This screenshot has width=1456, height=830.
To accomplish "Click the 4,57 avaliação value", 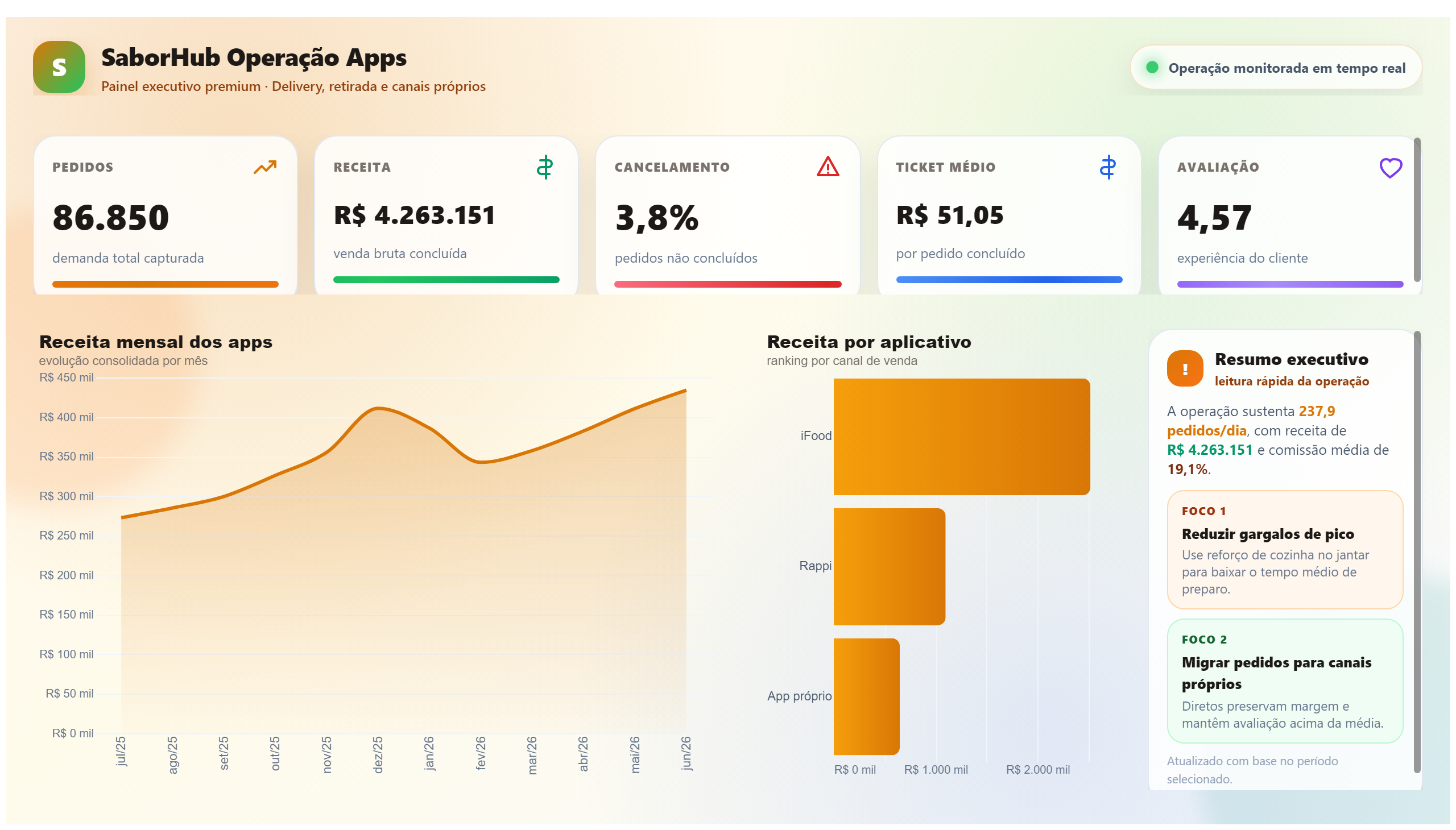I will pyautogui.click(x=1214, y=218).
